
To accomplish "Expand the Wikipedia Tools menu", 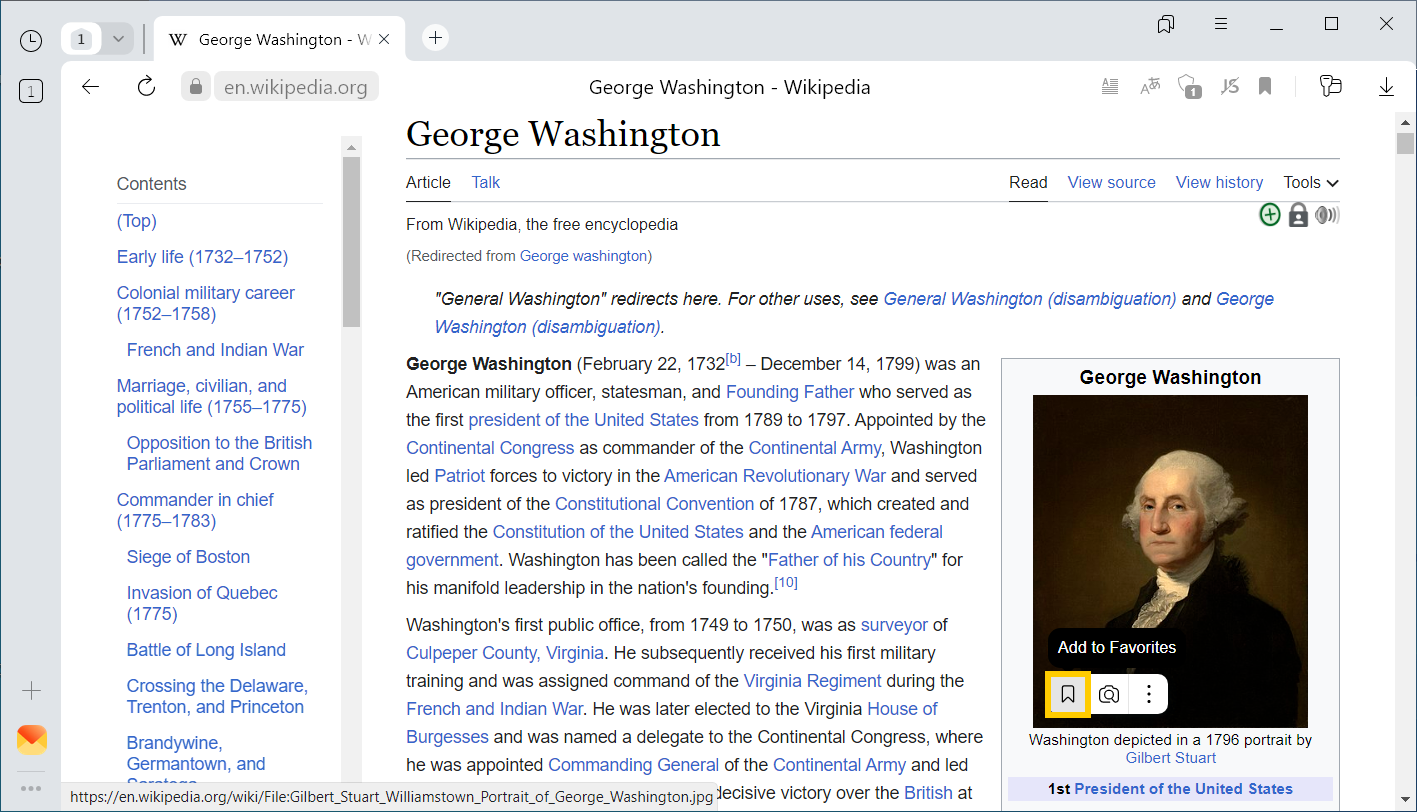I will click(1310, 182).
